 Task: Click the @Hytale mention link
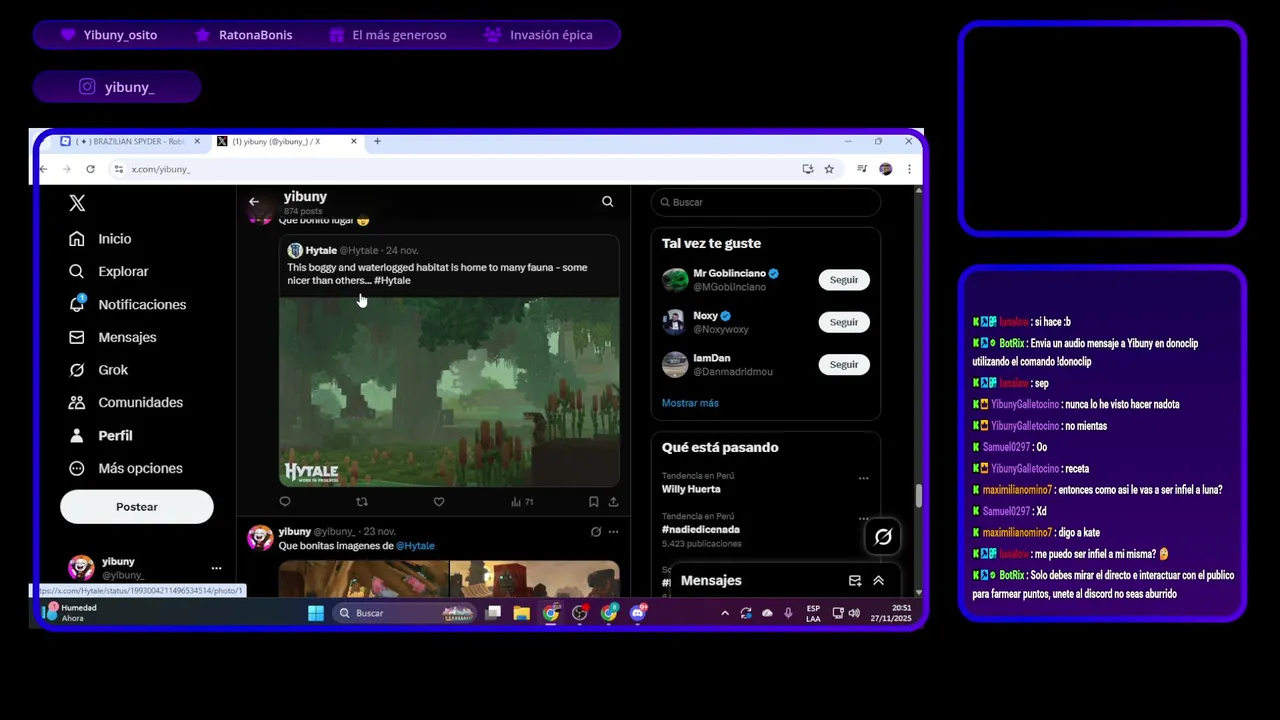pos(415,546)
